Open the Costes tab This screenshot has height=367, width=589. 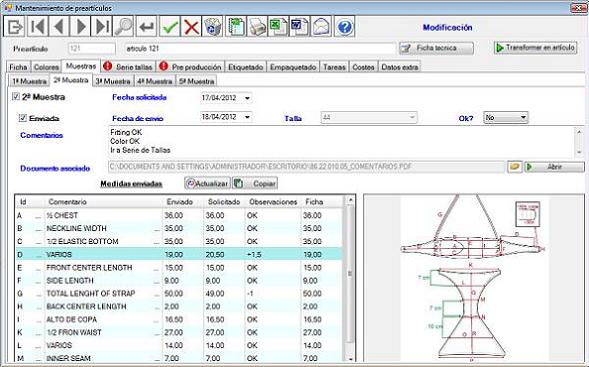363,67
